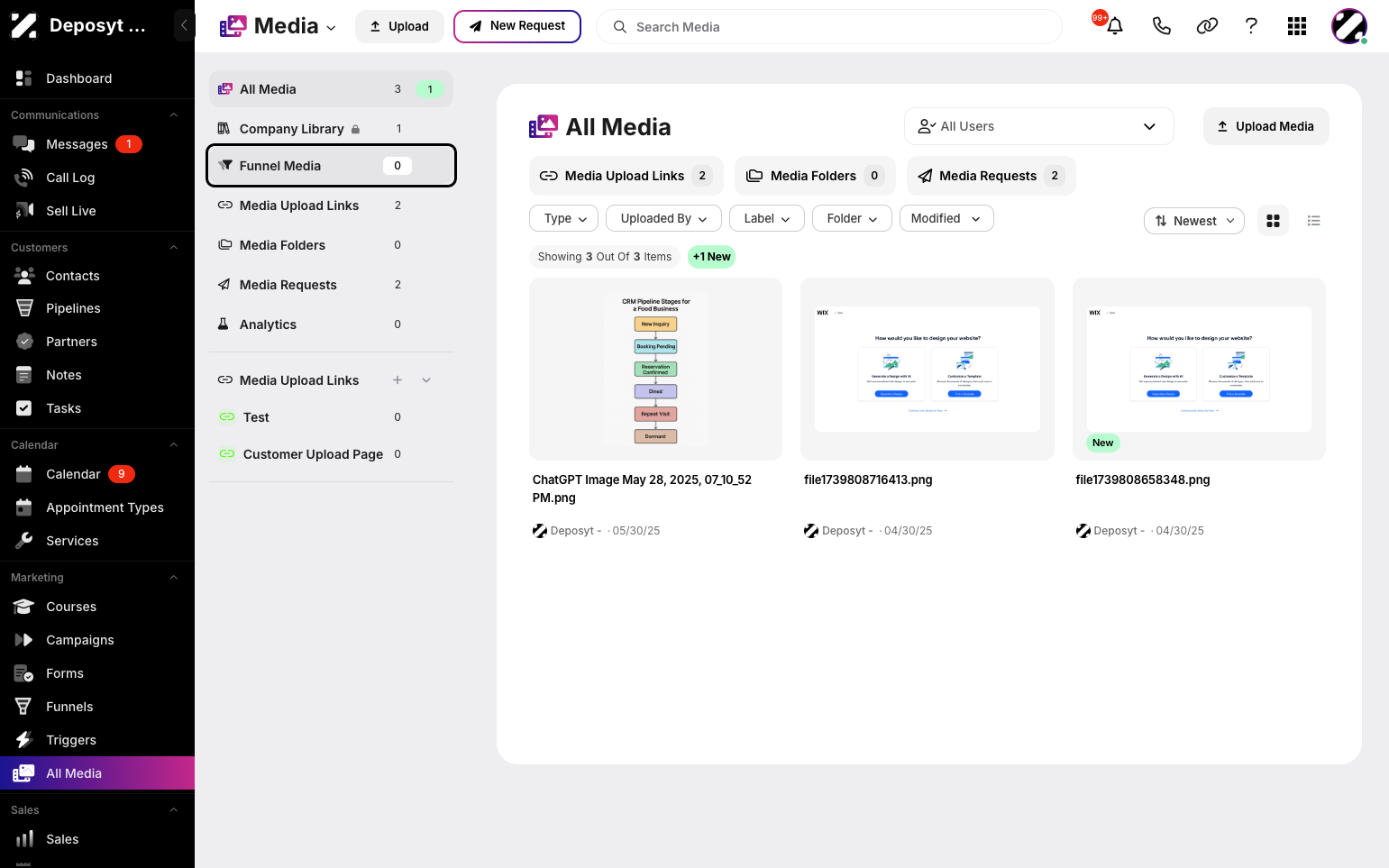Screen dimensions: 1389x868
Task: Open the Newest sort dropdown
Action: [x=1194, y=221]
